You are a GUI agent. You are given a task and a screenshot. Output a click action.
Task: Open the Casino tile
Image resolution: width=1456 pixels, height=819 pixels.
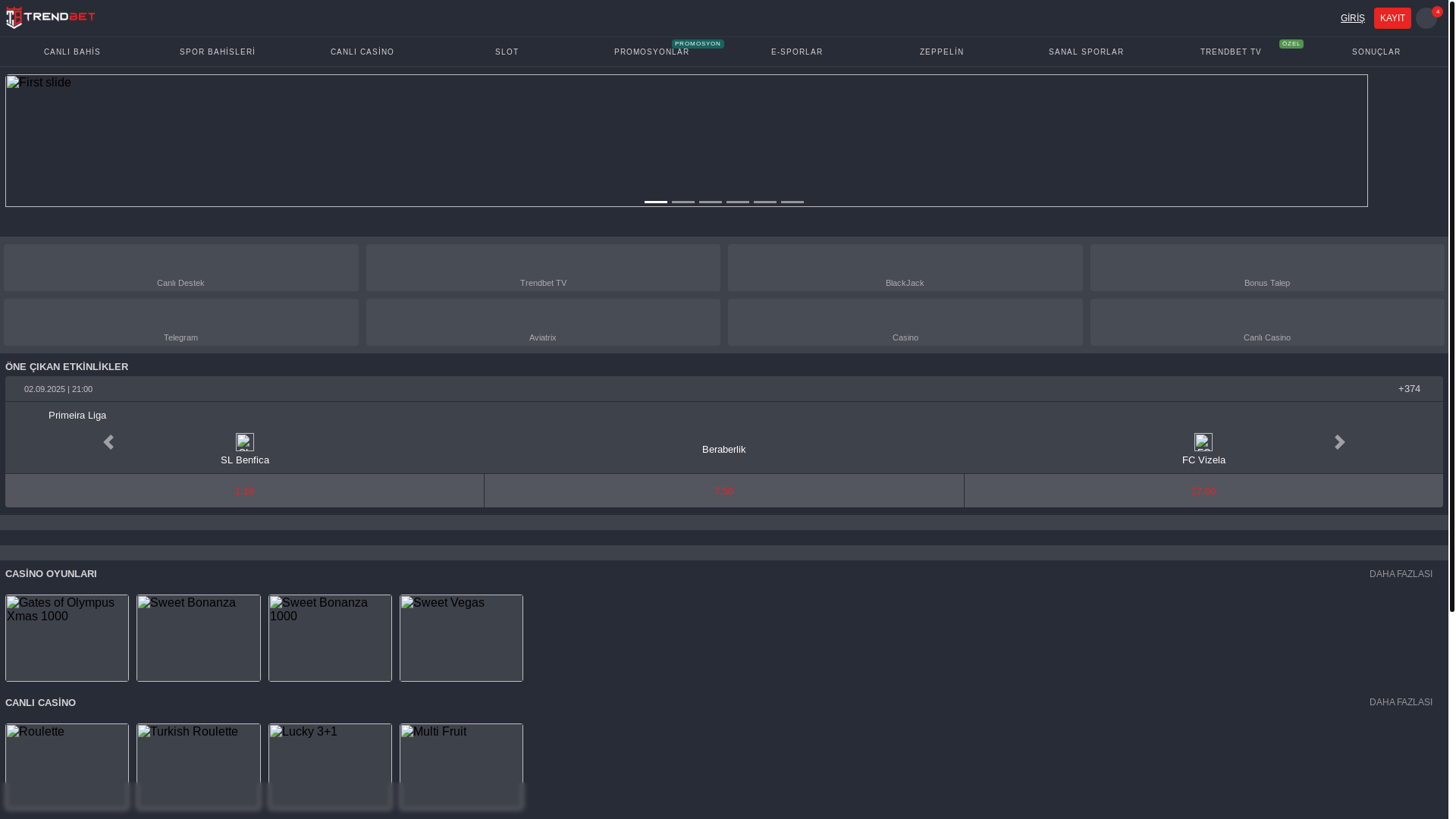905,322
